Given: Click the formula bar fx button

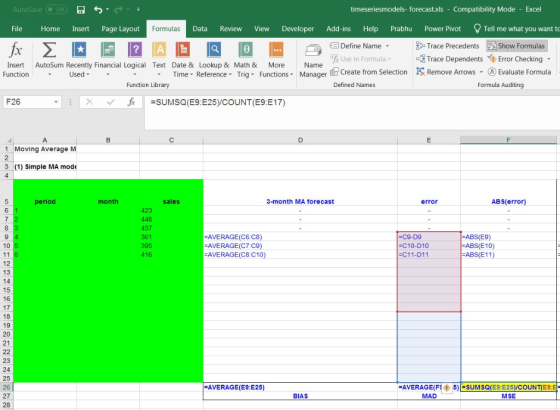Looking at the screenshot, I should pyautogui.click(x=131, y=102).
